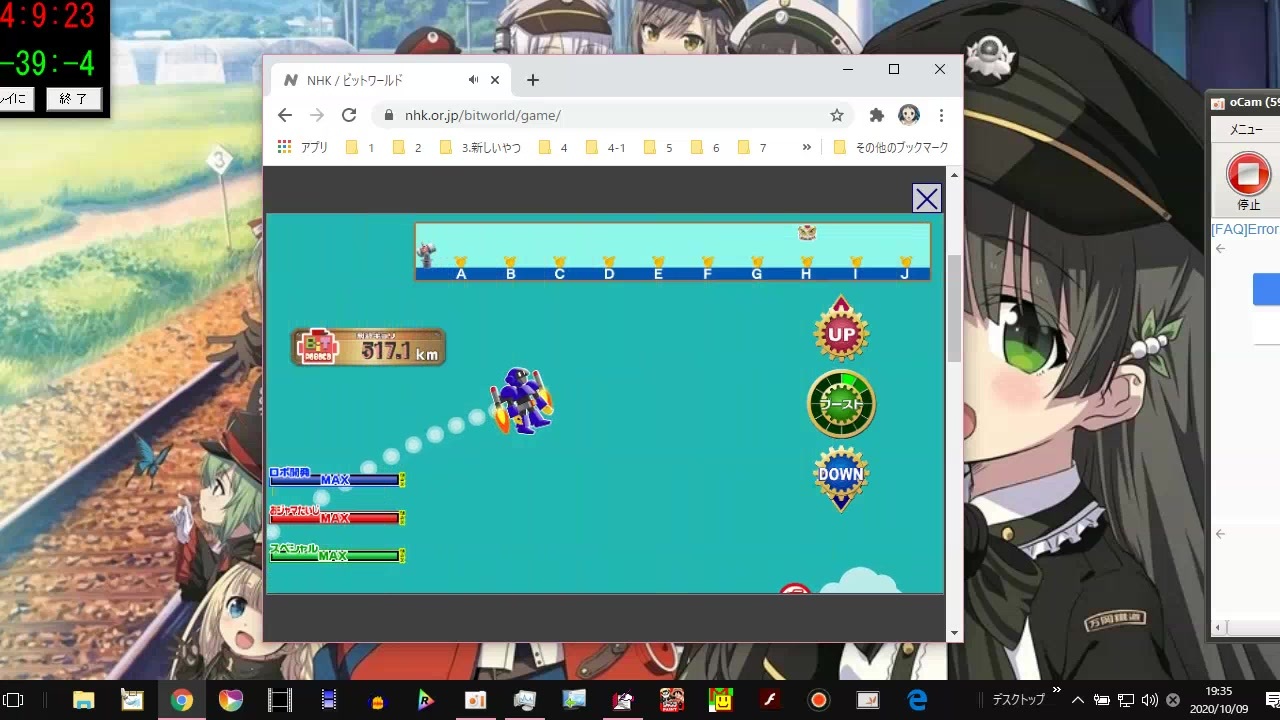Open Microsoft Edge from the taskbar
Image resolution: width=1280 pixels, height=720 pixels.
(x=917, y=700)
